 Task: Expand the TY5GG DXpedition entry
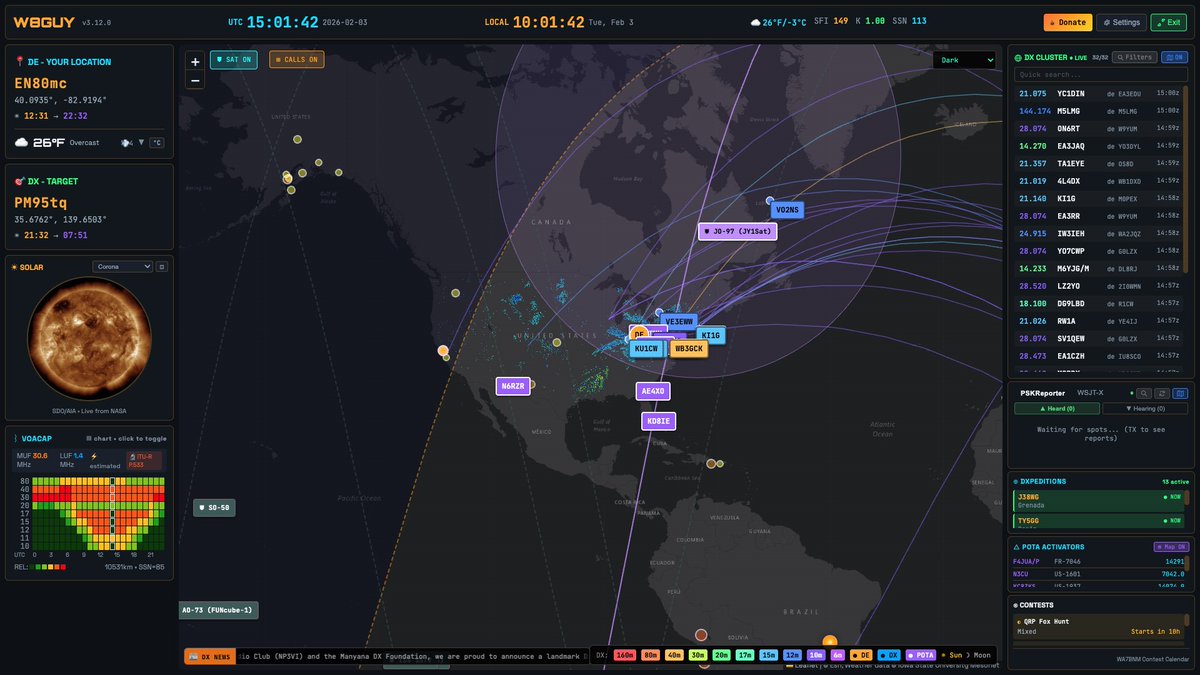pos(1100,522)
